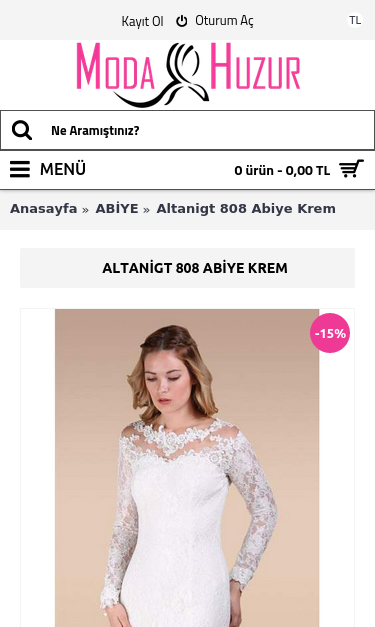Click the » separator after ABİYE
This screenshot has width=375, height=627.
tap(146, 209)
